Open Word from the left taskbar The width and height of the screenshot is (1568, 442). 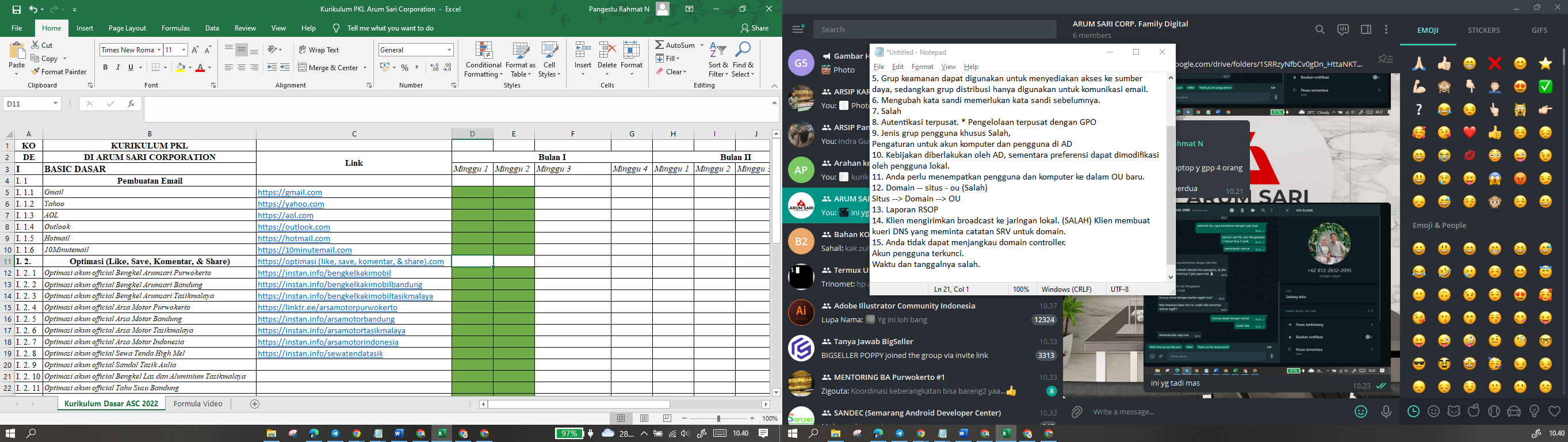[x=399, y=433]
